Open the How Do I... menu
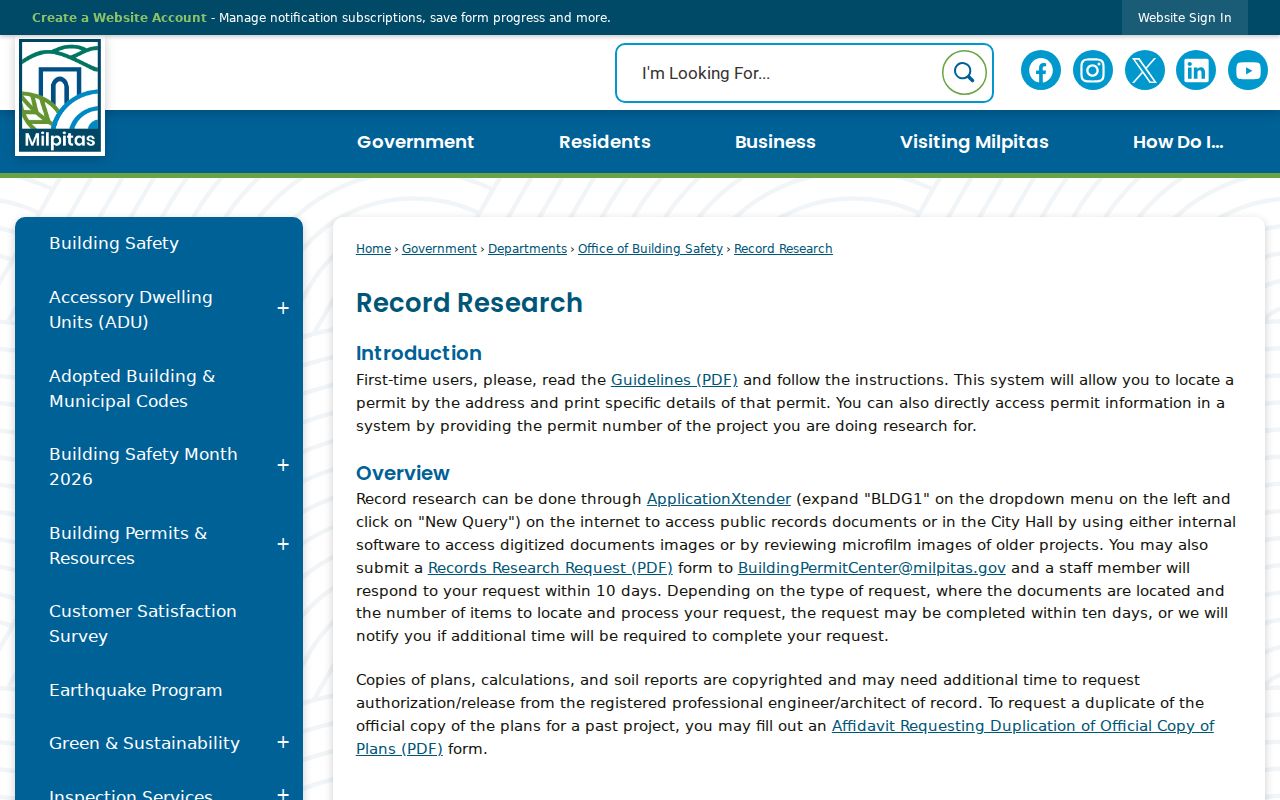Viewport: 1280px width, 800px height. 1178,142
